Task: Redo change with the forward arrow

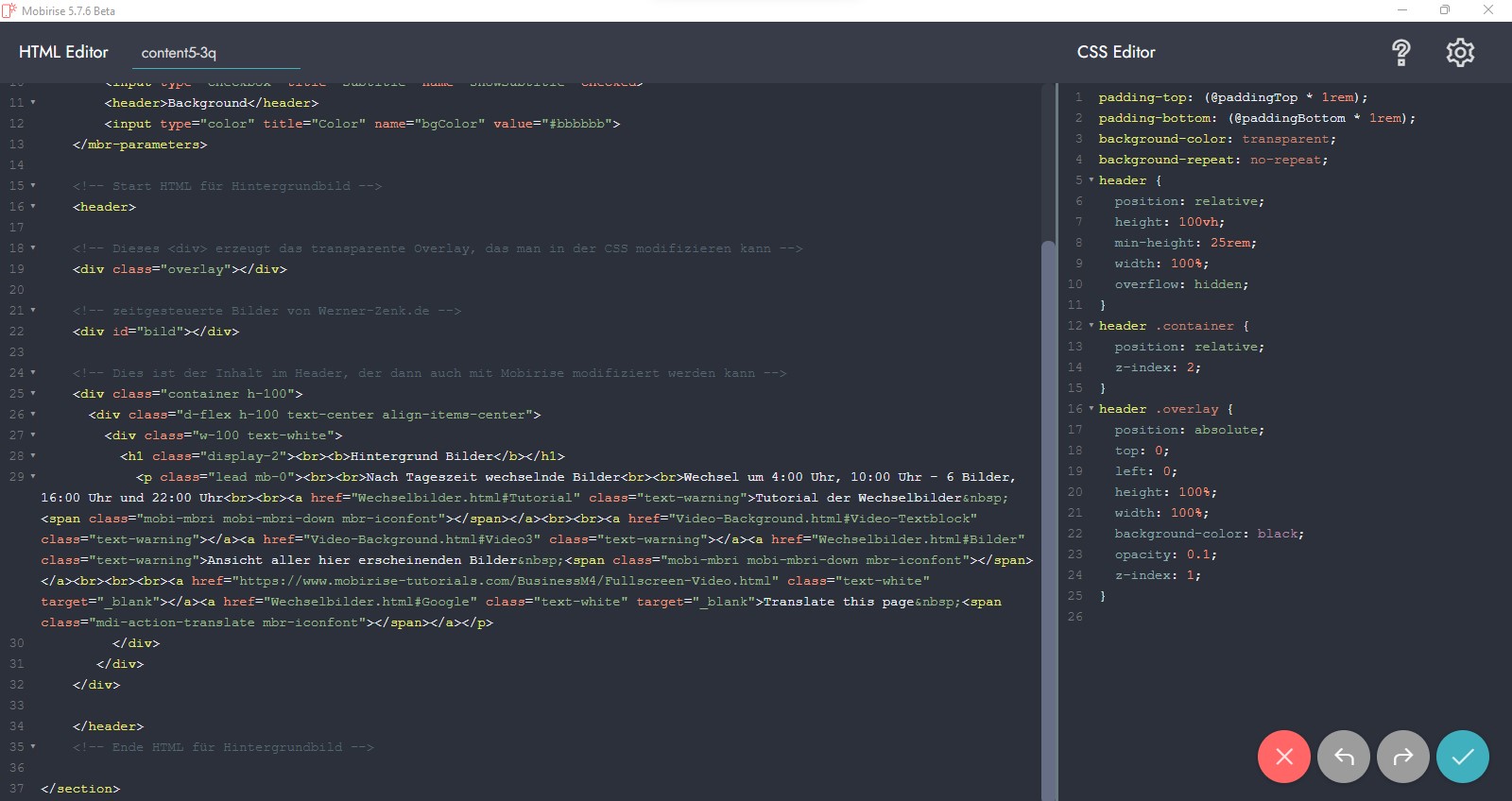Action: pyautogui.click(x=1403, y=757)
